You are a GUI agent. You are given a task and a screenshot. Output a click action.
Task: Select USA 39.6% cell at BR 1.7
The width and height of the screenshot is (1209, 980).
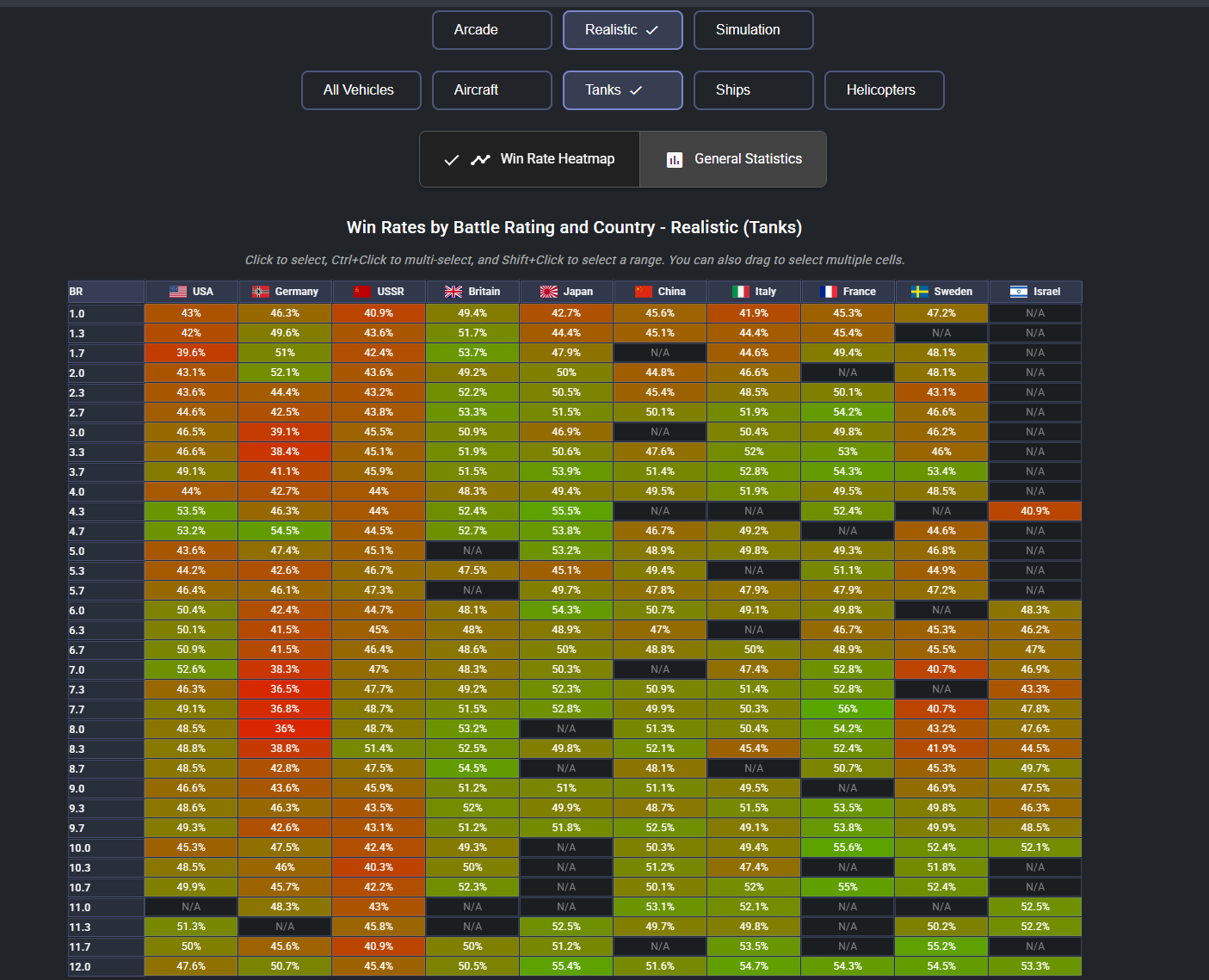(x=191, y=353)
